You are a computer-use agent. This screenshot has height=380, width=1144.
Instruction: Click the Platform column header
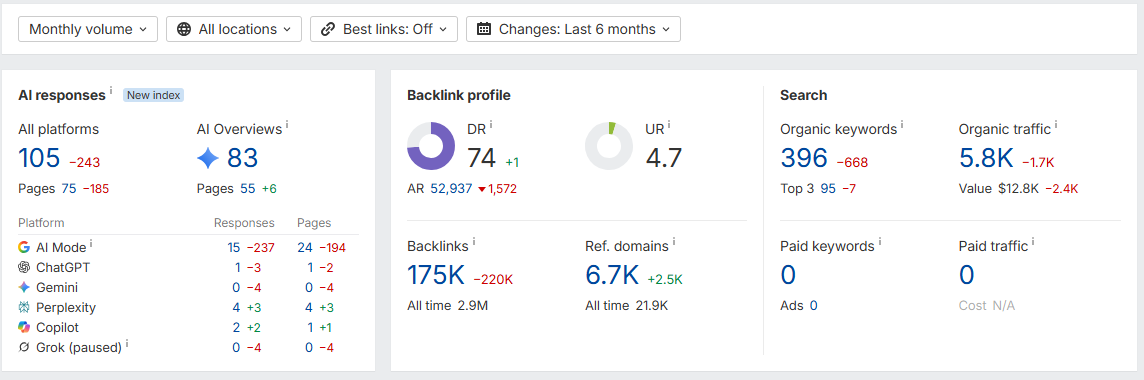pyautogui.click(x=41, y=223)
